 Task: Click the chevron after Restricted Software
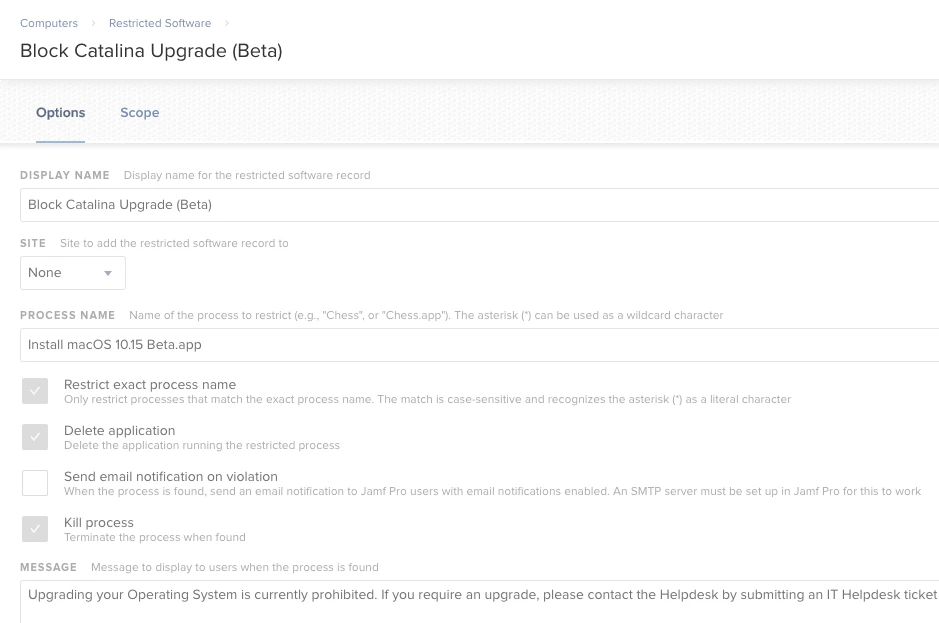[x=227, y=23]
